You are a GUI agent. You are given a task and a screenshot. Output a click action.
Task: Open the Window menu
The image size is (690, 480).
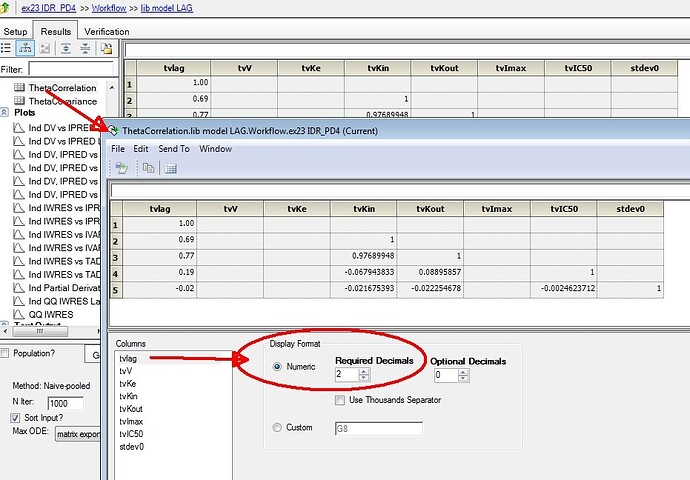click(x=216, y=149)
